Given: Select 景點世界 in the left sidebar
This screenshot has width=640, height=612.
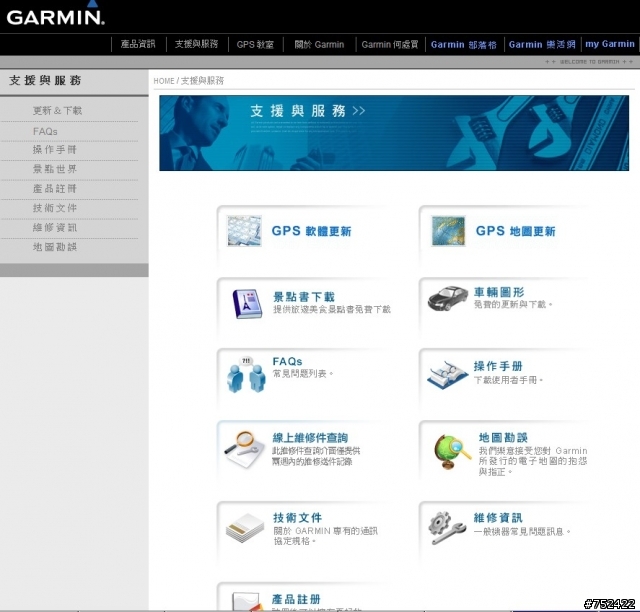Looking at the screenshot, I should coord(55,169).
